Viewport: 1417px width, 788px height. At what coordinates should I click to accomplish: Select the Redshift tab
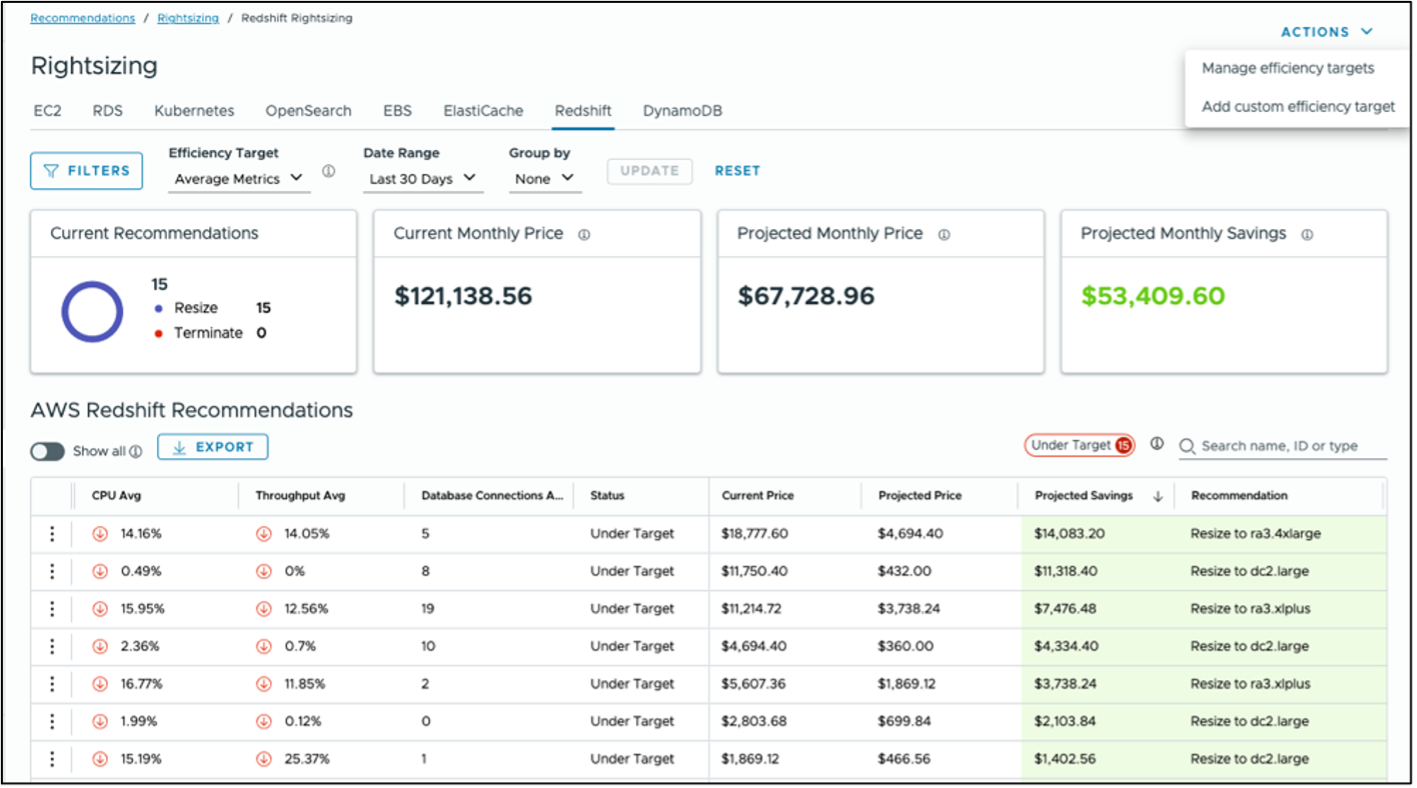[583, 111]
